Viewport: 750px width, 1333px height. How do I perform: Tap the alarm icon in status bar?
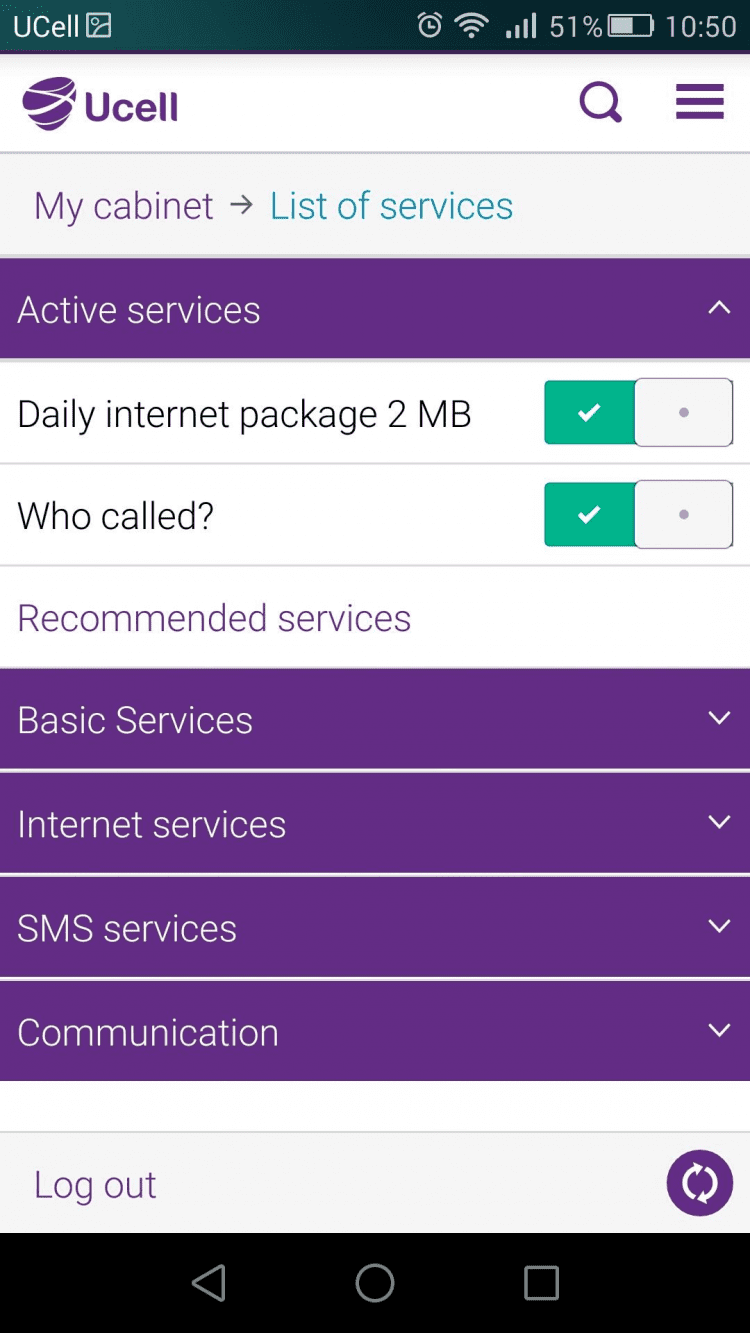[x=430, y=26]
